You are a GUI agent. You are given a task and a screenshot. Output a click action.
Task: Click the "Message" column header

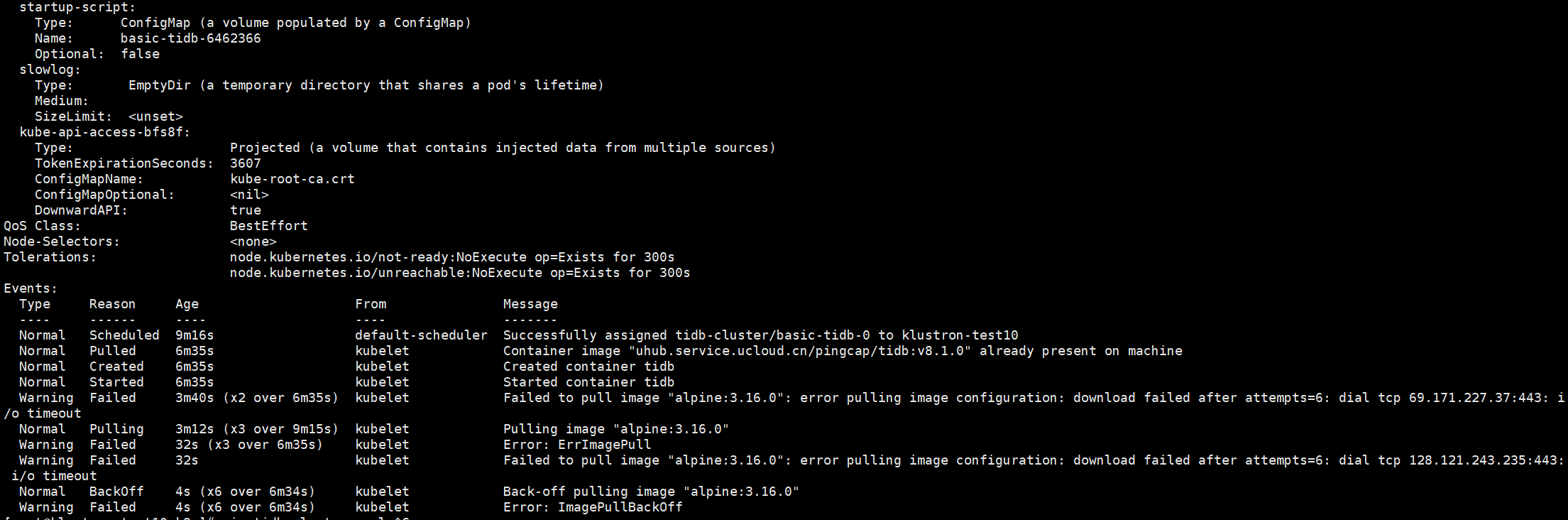tap(530, 304)
